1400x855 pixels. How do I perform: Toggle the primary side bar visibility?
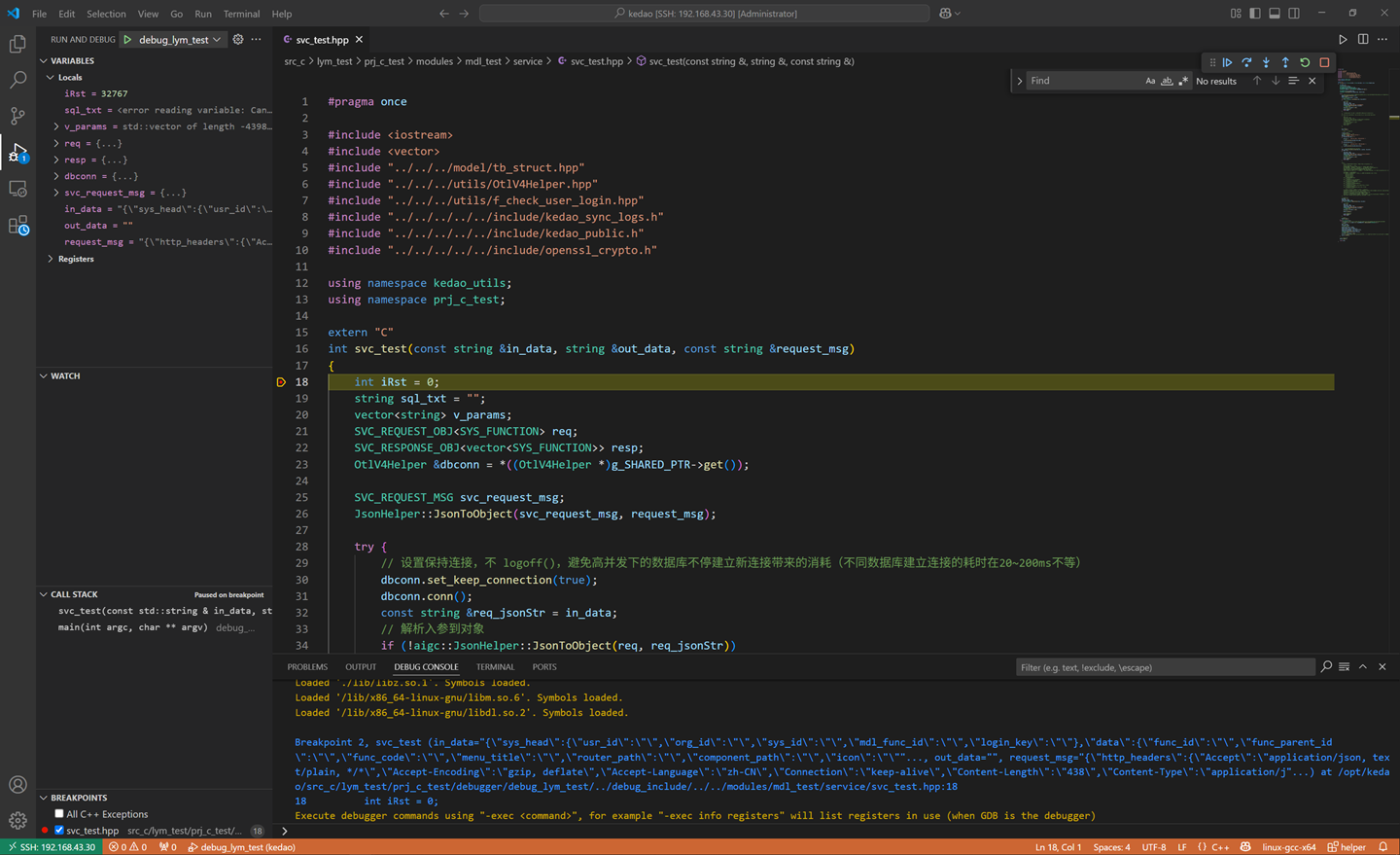[x=1255, y=14]
